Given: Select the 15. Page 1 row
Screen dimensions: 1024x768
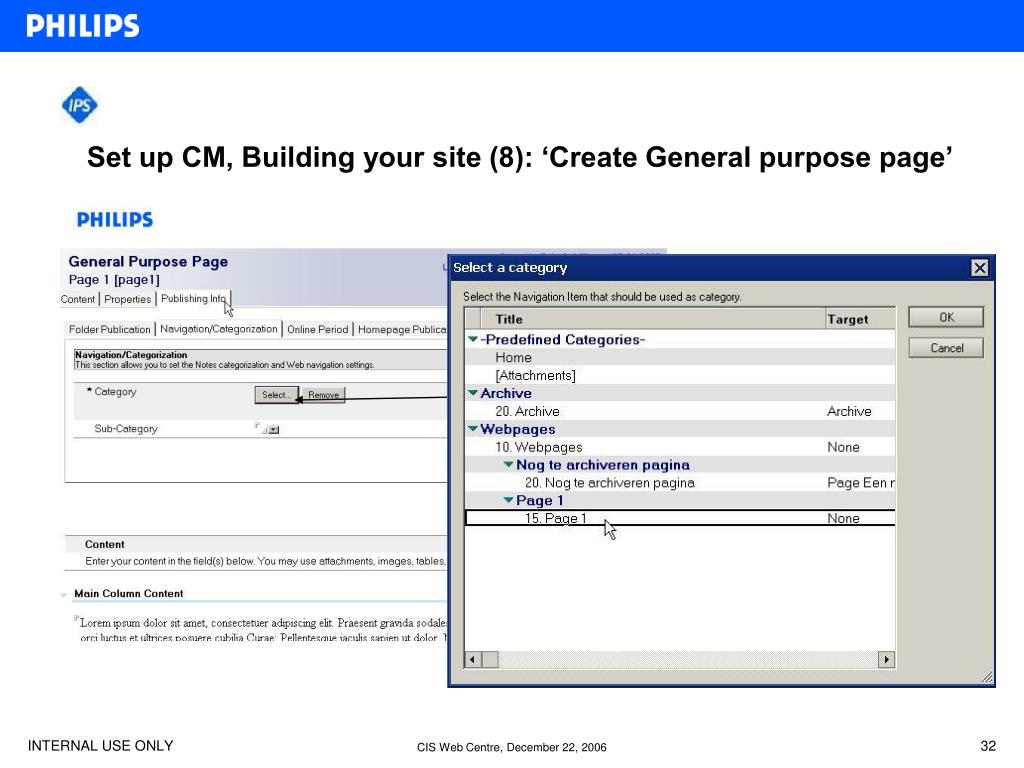Looking at the screenshot, I should pos(680,518).
